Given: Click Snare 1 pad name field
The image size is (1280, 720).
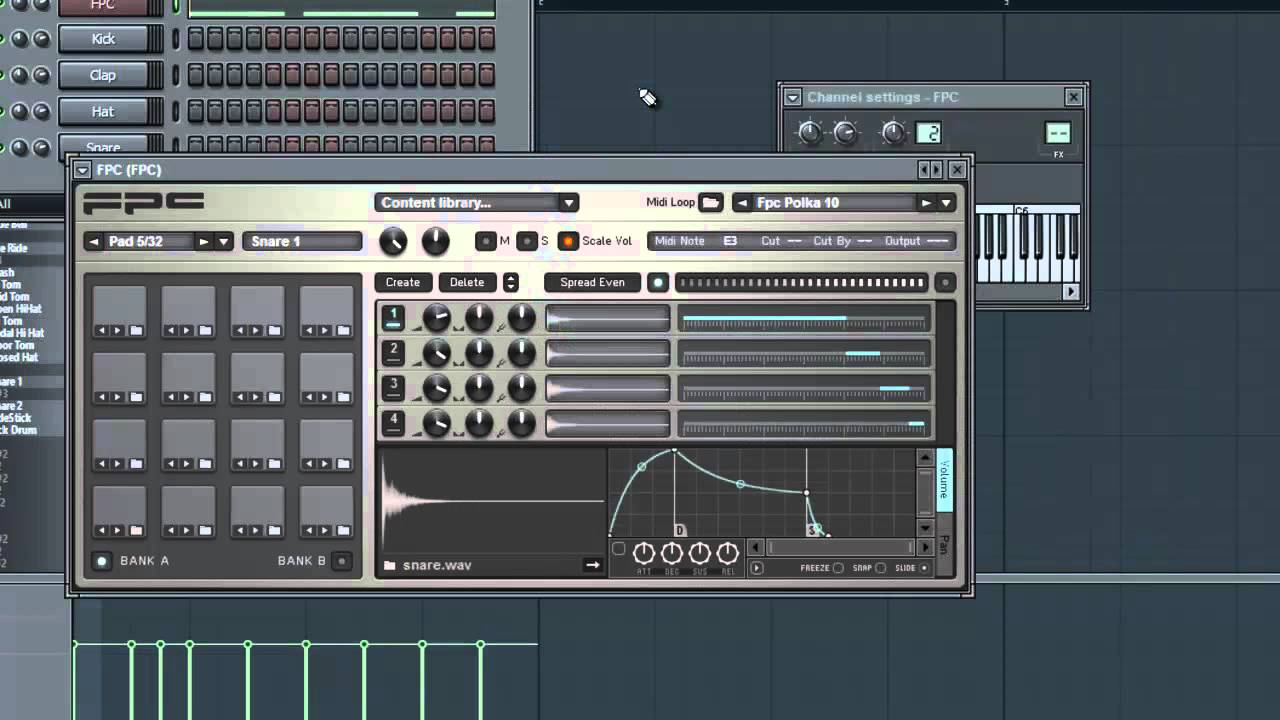Looking at the screenshot, I should [x=302, y=242].
